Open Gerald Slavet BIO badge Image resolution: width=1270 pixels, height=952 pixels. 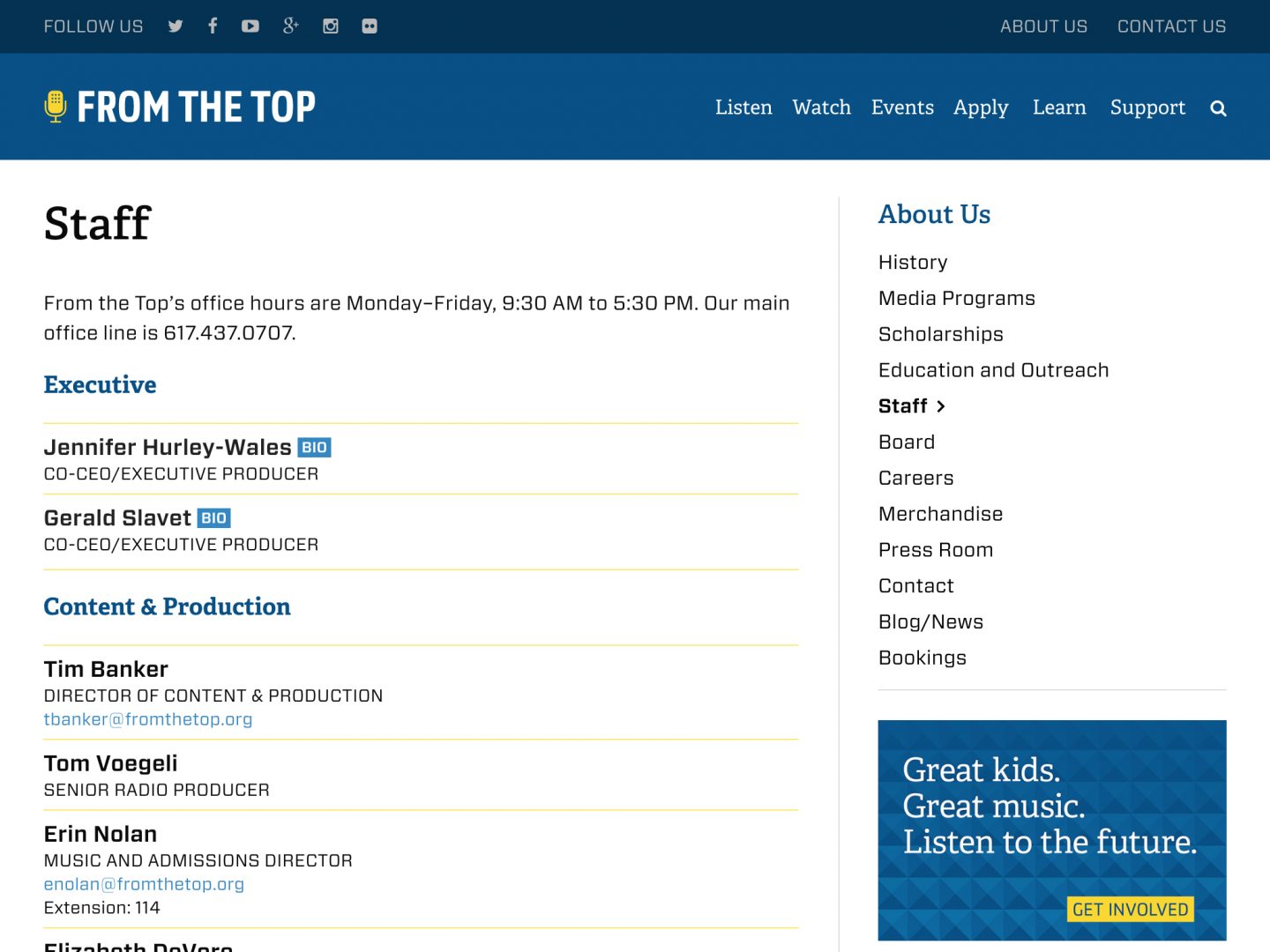click(x=213, y=518)
